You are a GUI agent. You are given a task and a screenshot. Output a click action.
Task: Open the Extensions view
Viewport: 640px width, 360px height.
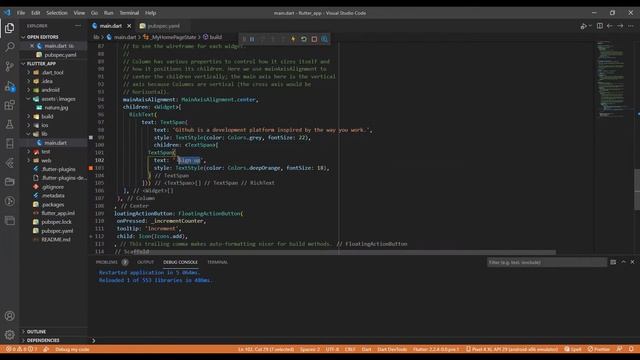pos(9,105)
